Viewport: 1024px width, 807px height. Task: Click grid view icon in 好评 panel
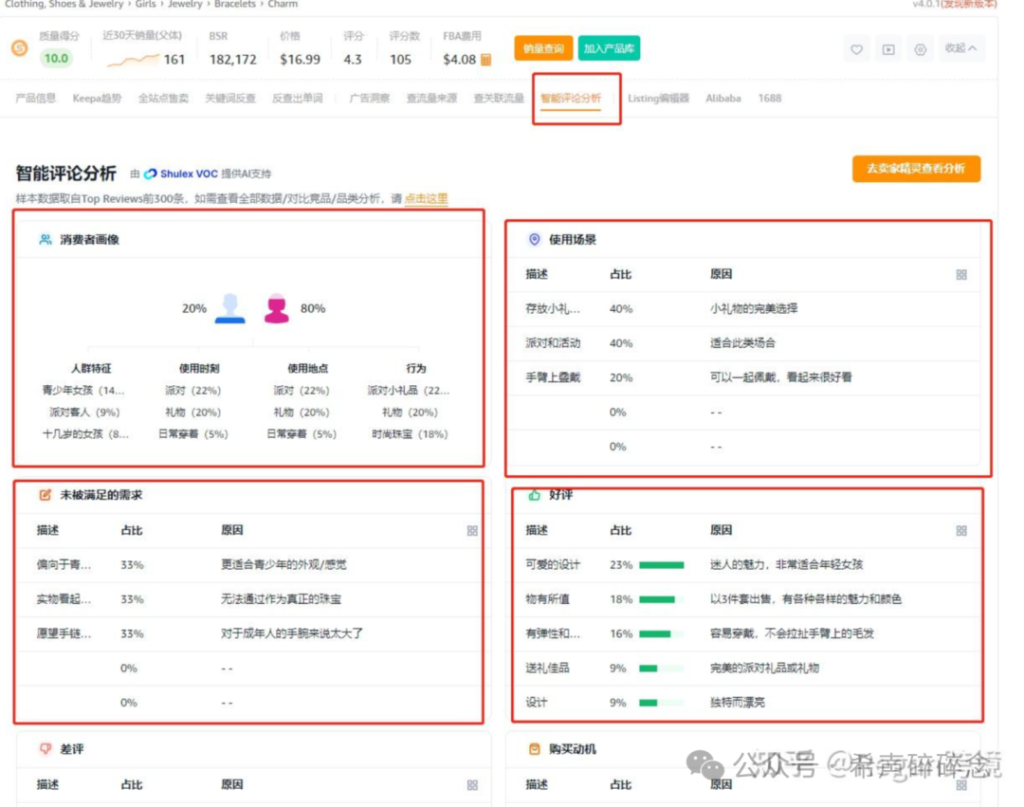tap(961, 531)
